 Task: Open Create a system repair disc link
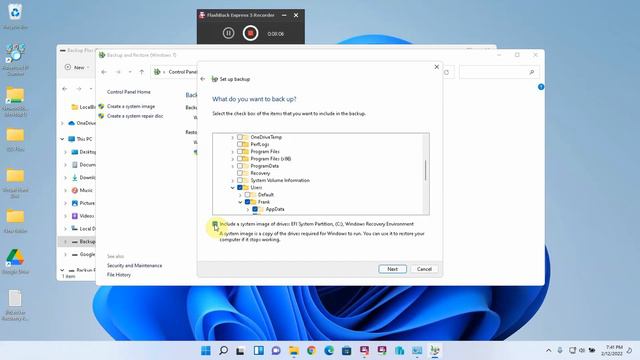pos(135,116)
